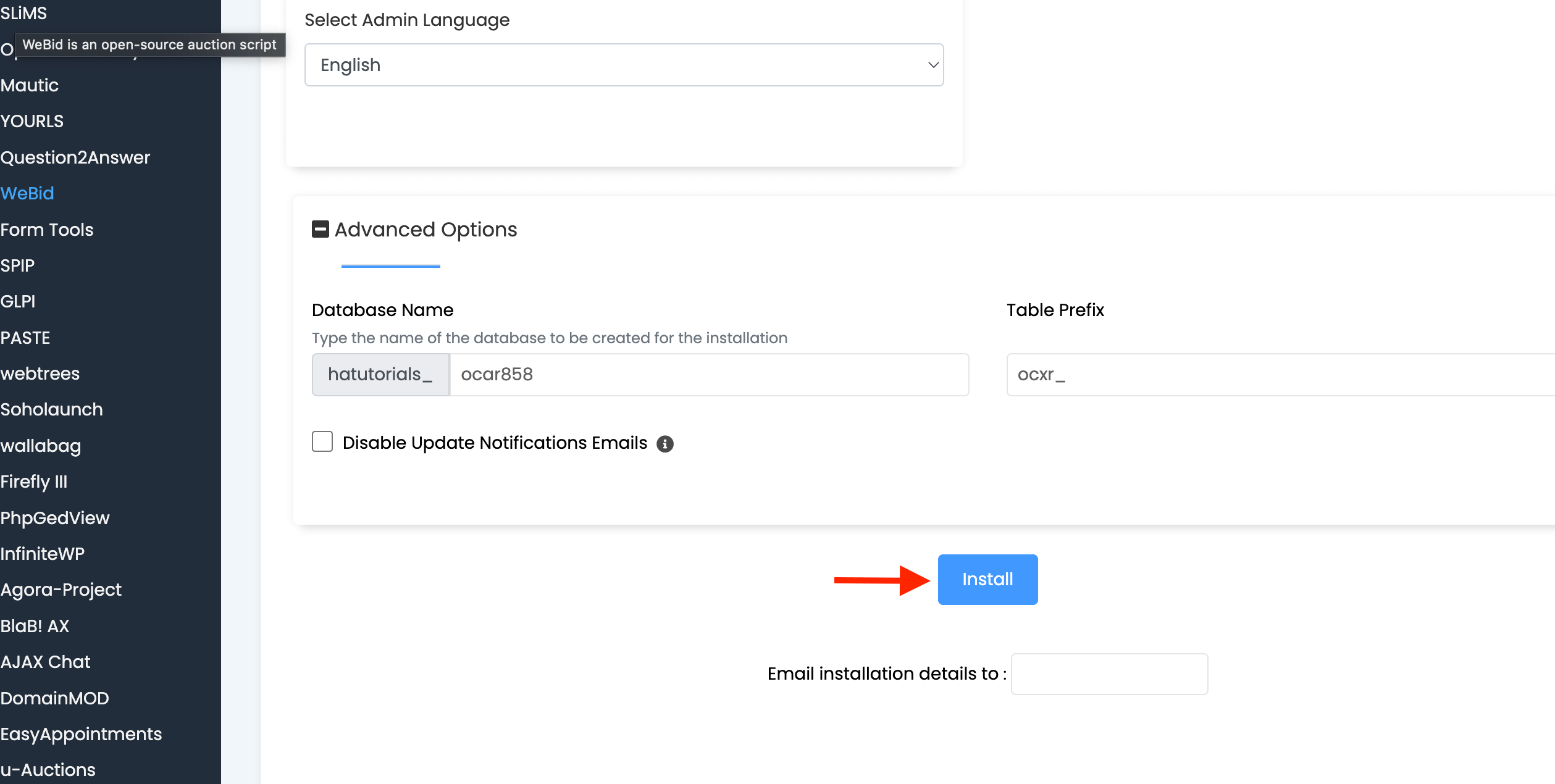
Task: Open Soholaunch in the script list
Action: coord(52,409)
